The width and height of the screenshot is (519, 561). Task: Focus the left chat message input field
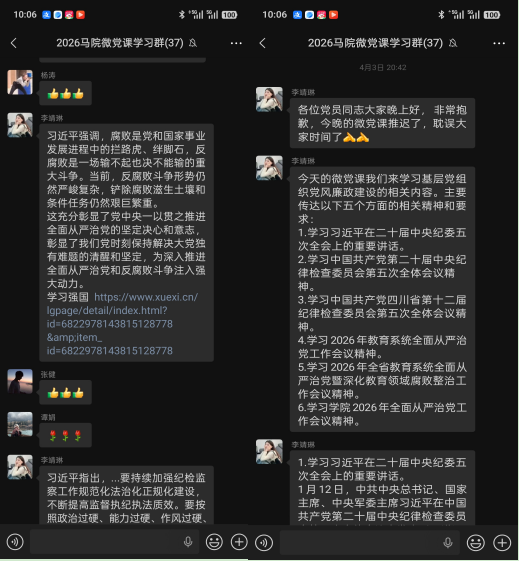114,542
